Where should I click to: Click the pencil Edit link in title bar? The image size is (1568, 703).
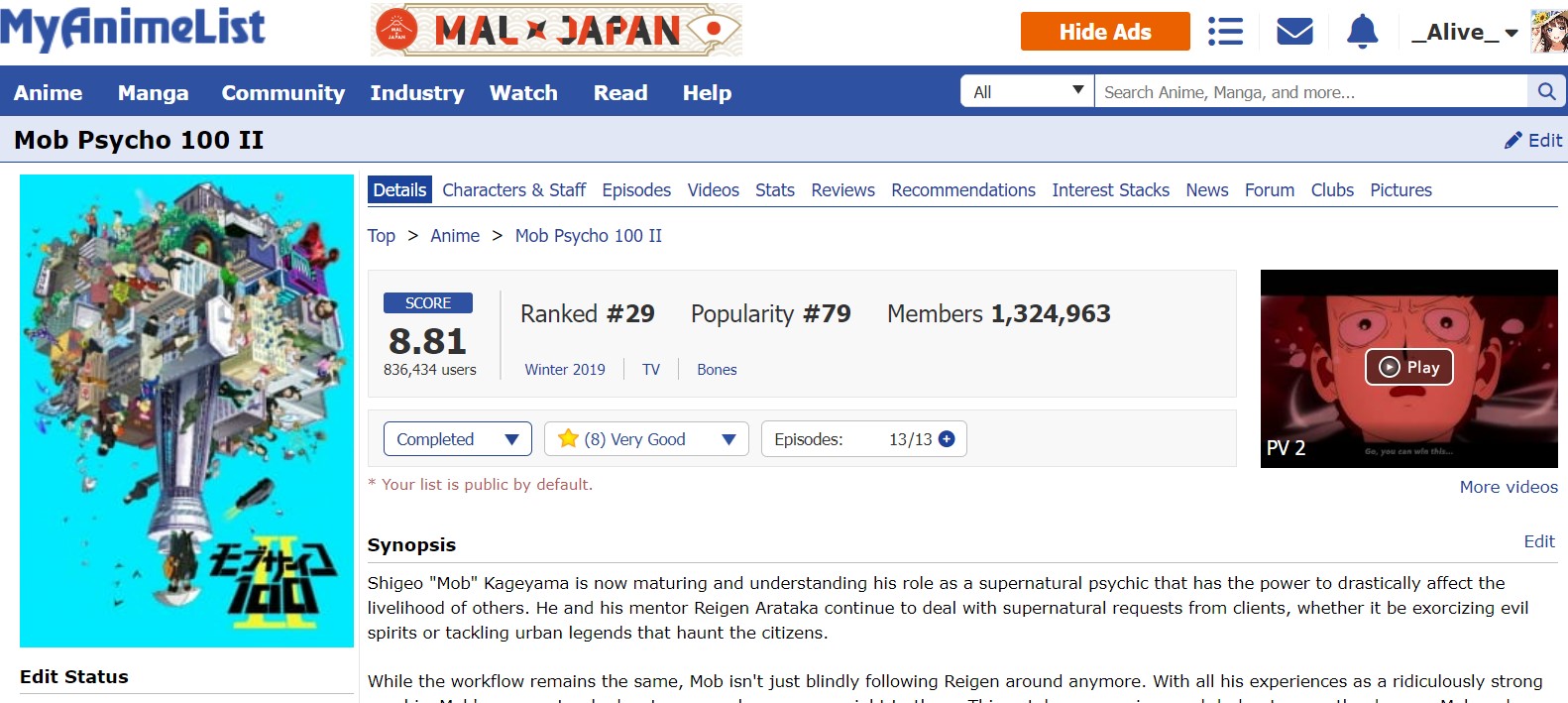pyautogui.click(x=1533, y=140)
